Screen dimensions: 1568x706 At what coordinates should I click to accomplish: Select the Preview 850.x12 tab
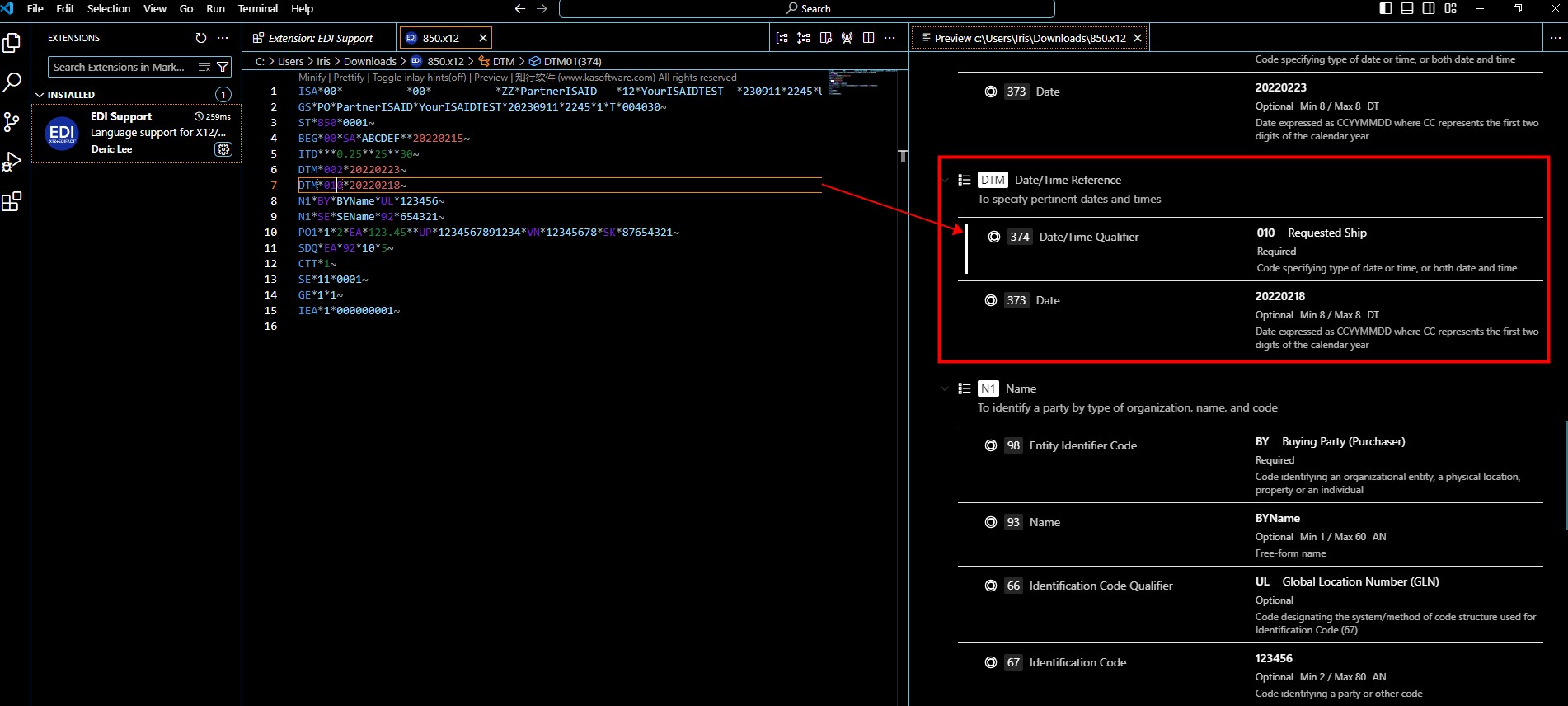tap(1029, 38)
